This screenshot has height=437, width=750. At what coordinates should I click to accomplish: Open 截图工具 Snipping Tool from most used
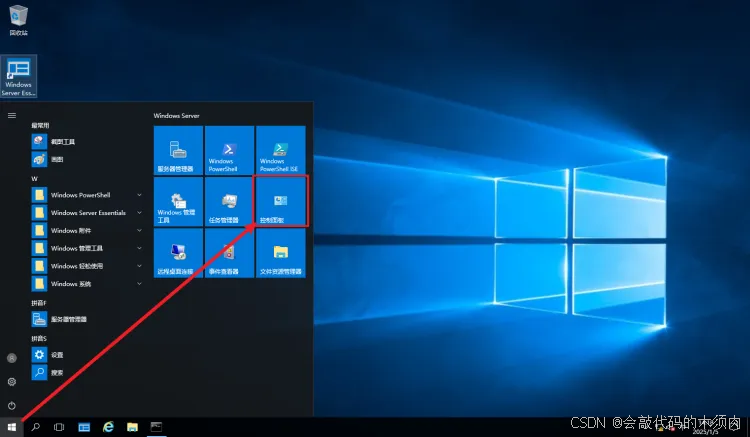point(86,142)
